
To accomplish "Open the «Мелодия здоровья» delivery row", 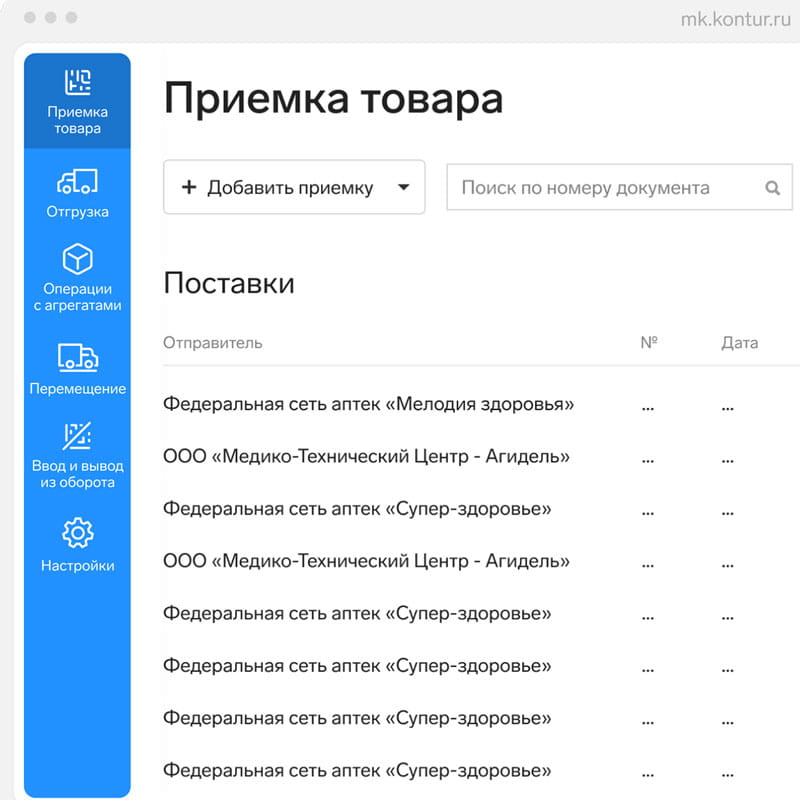I will 368,404.
